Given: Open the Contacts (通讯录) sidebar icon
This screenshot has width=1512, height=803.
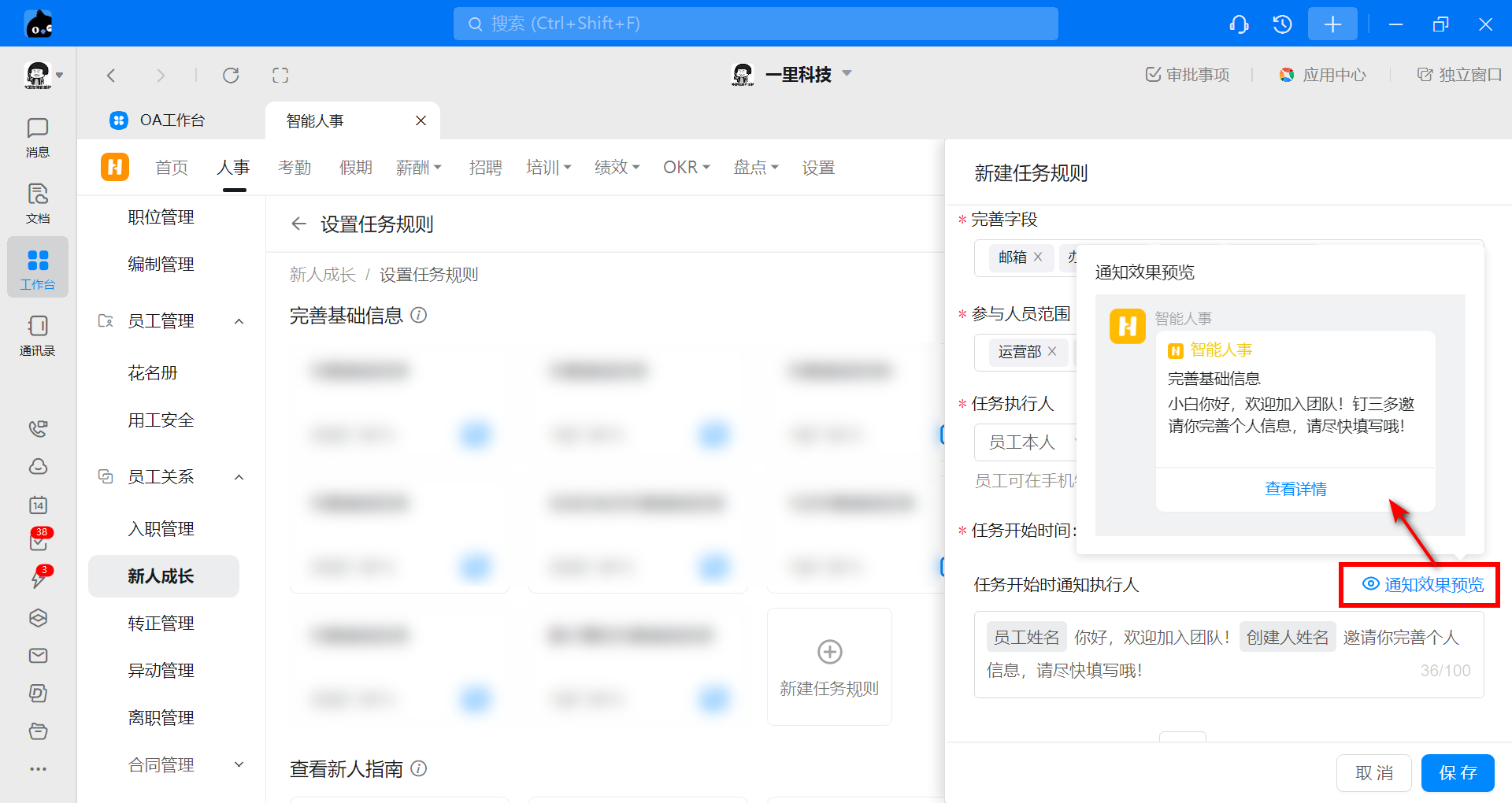Looking at the screenshot, I should (x=37, y=335).
